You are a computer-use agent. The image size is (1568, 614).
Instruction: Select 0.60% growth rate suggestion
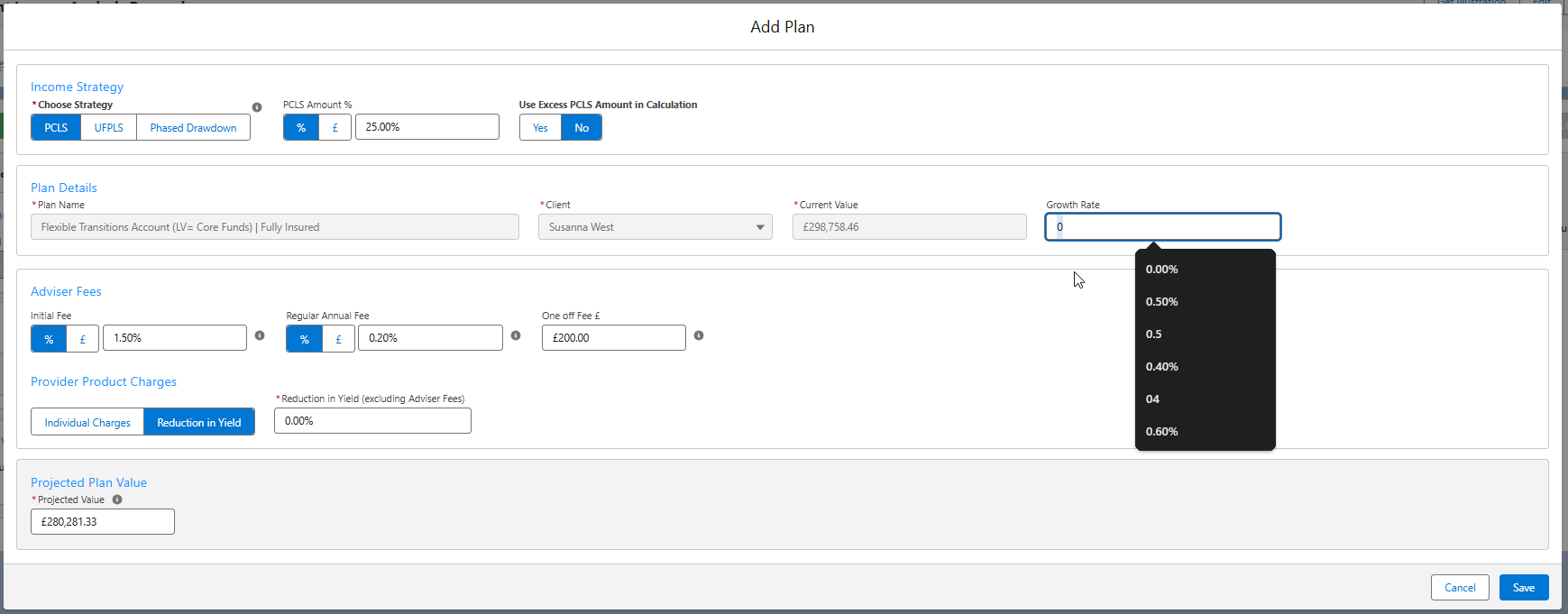tap(1161, 432)
